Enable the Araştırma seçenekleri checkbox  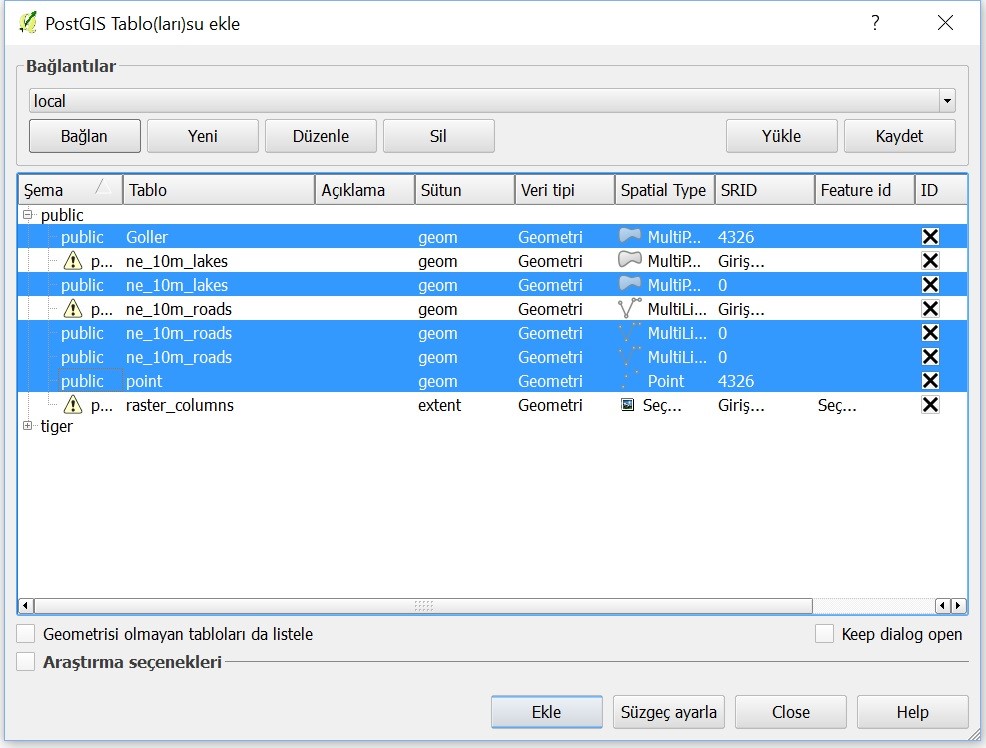click(x=26, y=662)
